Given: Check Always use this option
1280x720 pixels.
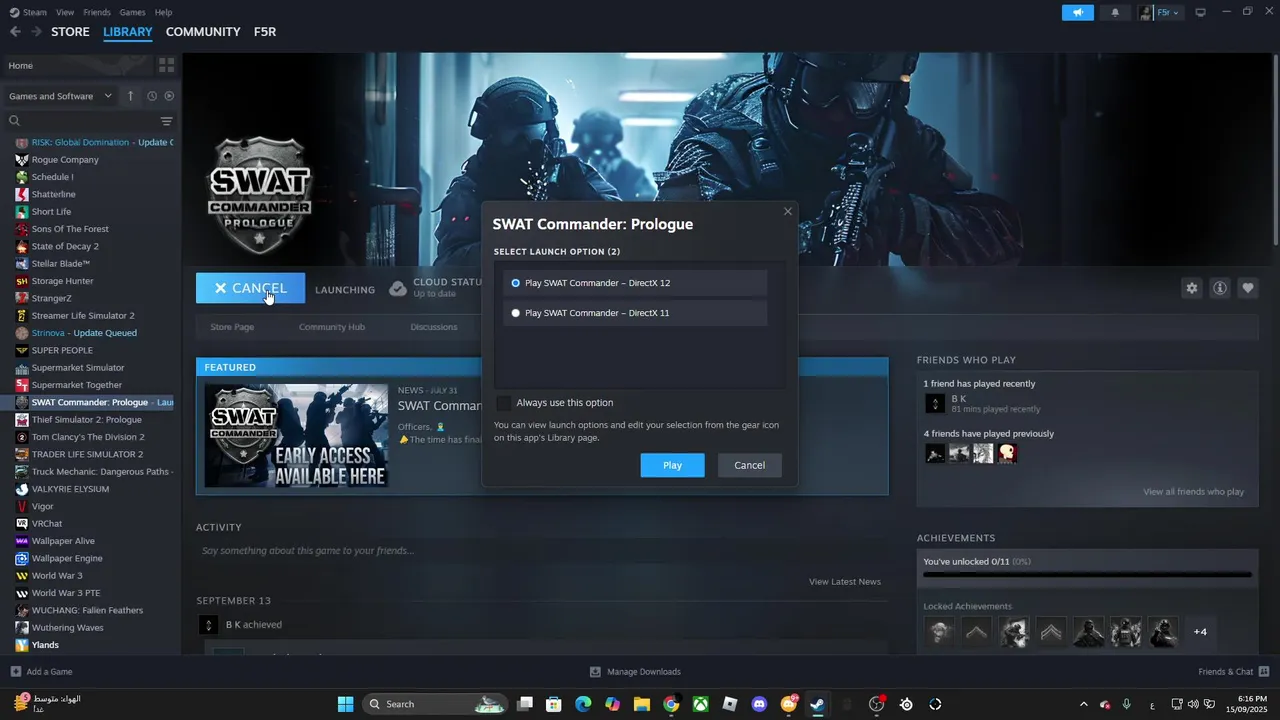Looking at the screenshot, I should click(503, 403).
